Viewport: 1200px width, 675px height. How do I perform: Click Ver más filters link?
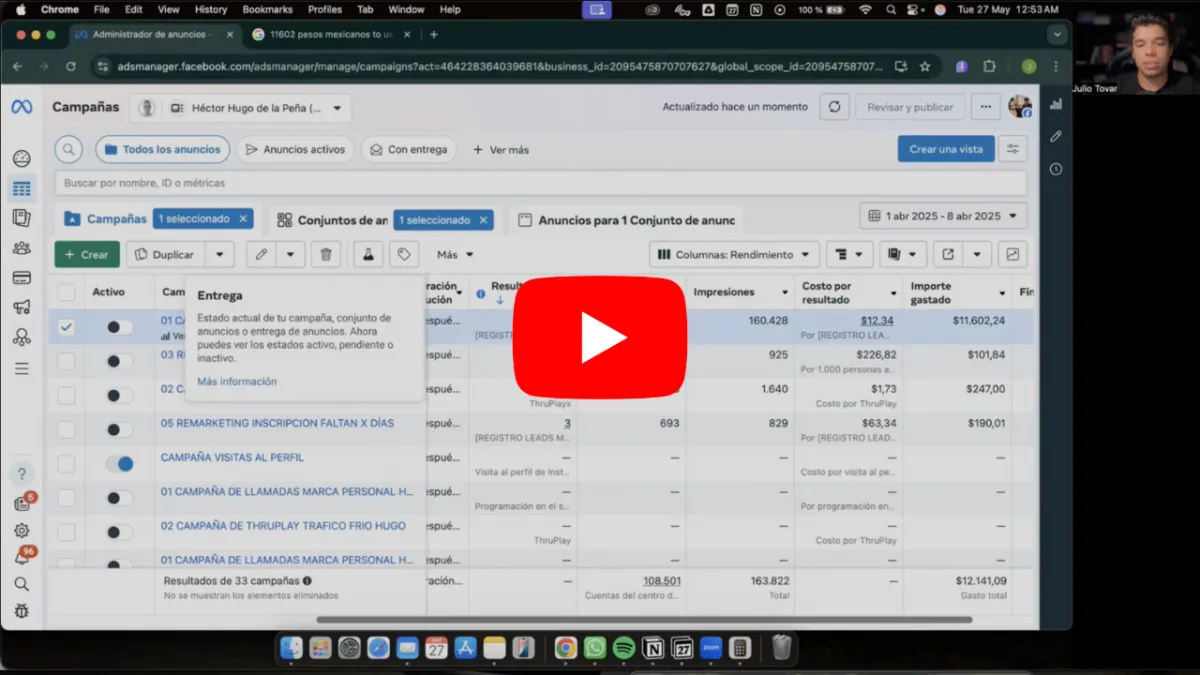click(501, 150)
